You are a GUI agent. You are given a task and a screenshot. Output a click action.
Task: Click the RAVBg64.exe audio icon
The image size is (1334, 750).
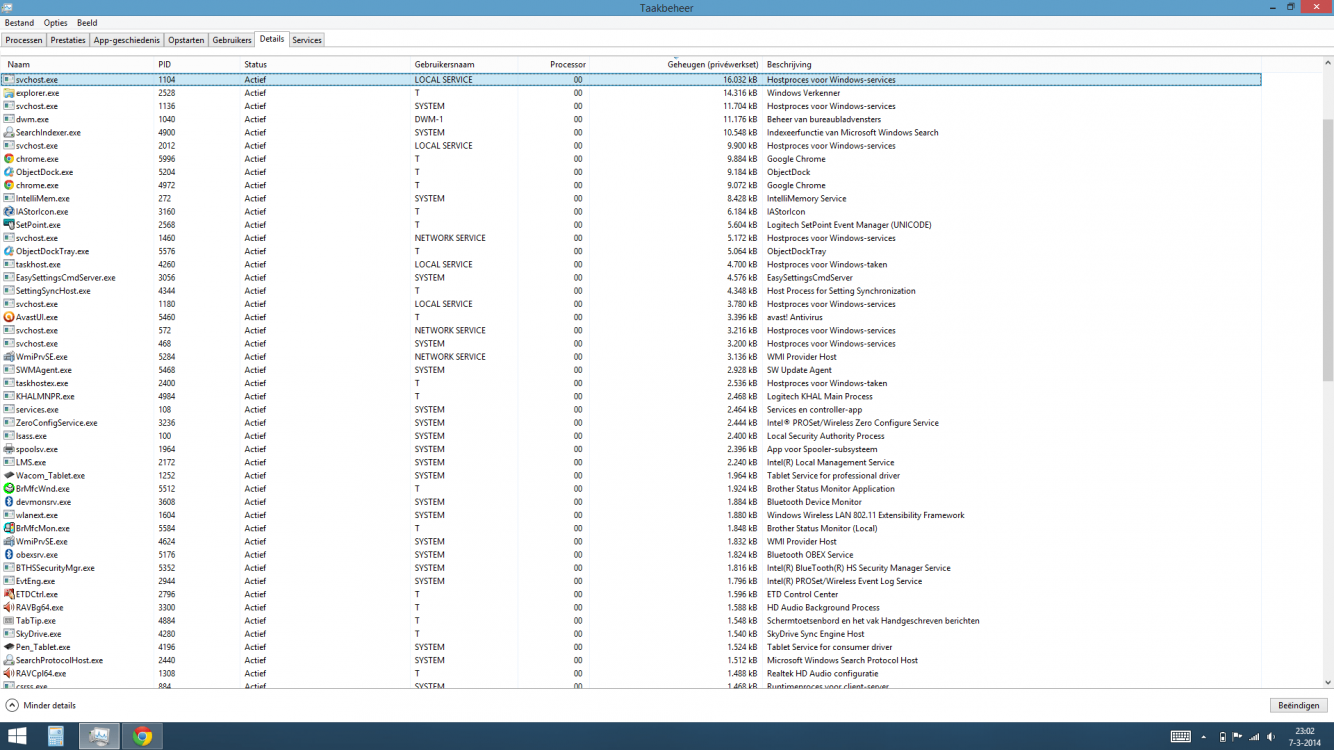tap(9, 607)
